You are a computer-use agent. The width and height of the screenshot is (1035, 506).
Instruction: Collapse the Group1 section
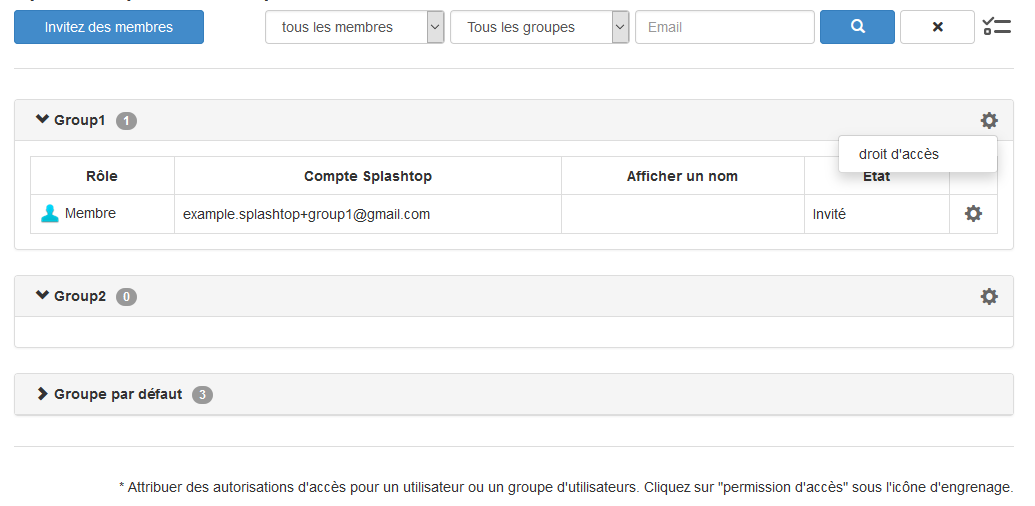(x=42, y=119)
